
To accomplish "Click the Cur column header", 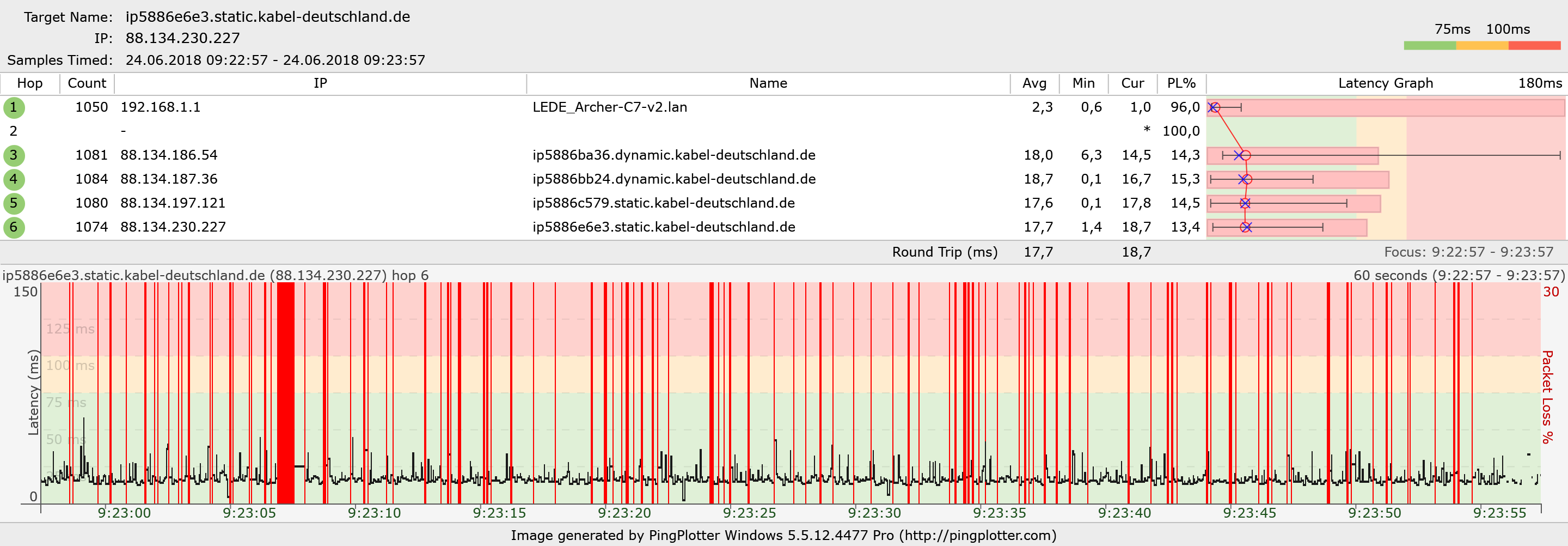I will pyautogui.click(x=1132, y=83).
